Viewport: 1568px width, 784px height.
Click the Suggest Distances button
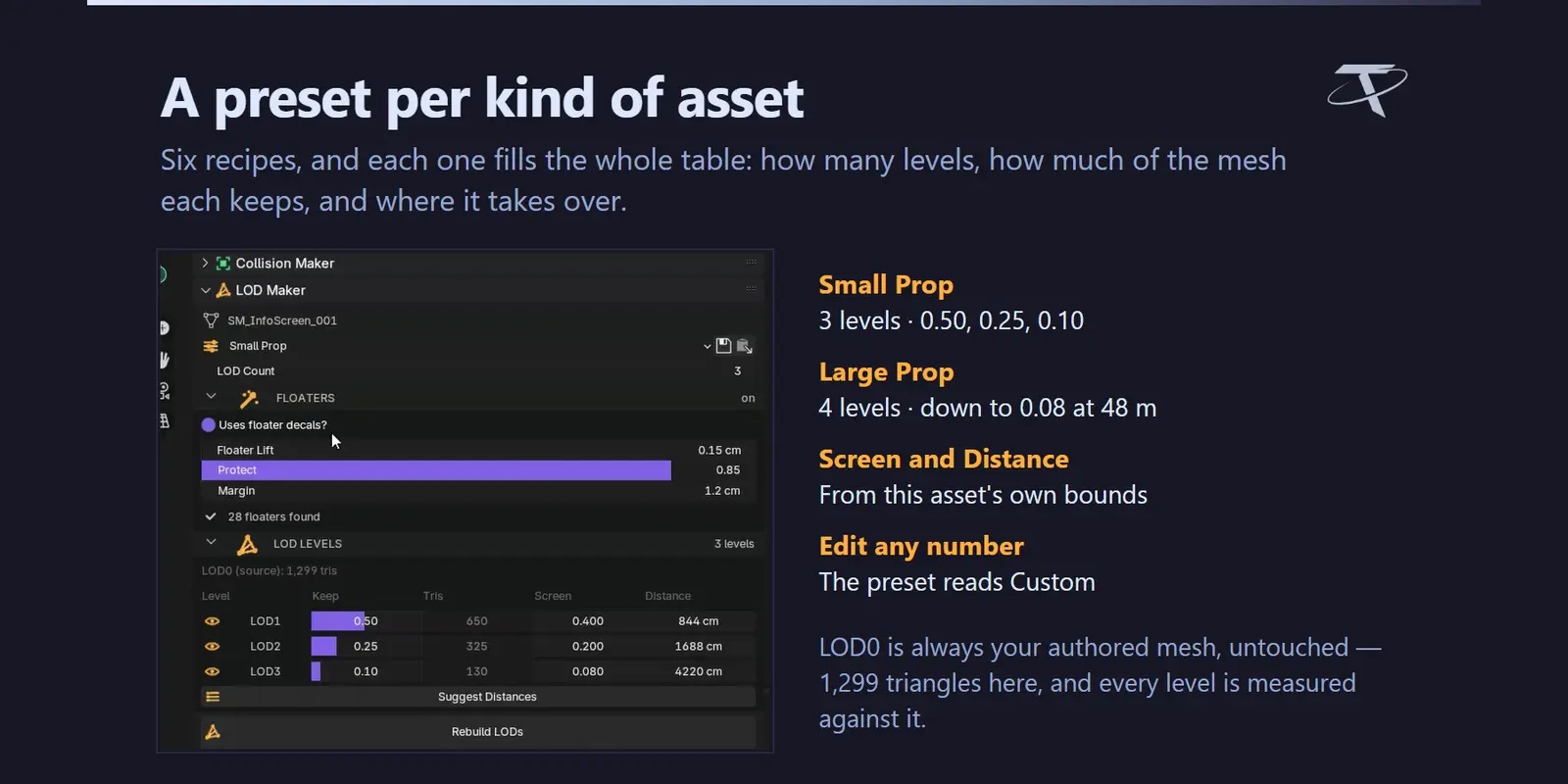point(478,697)
